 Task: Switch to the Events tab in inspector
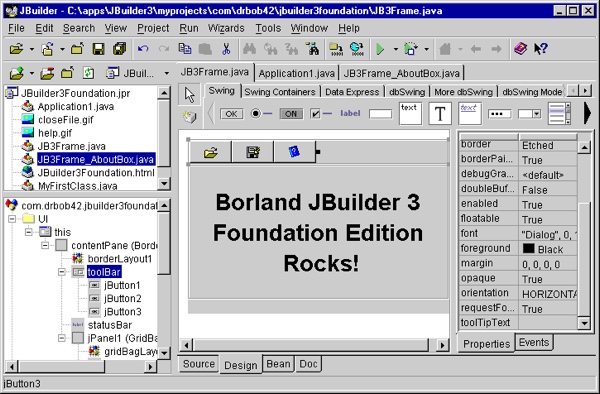click(534, 342)
